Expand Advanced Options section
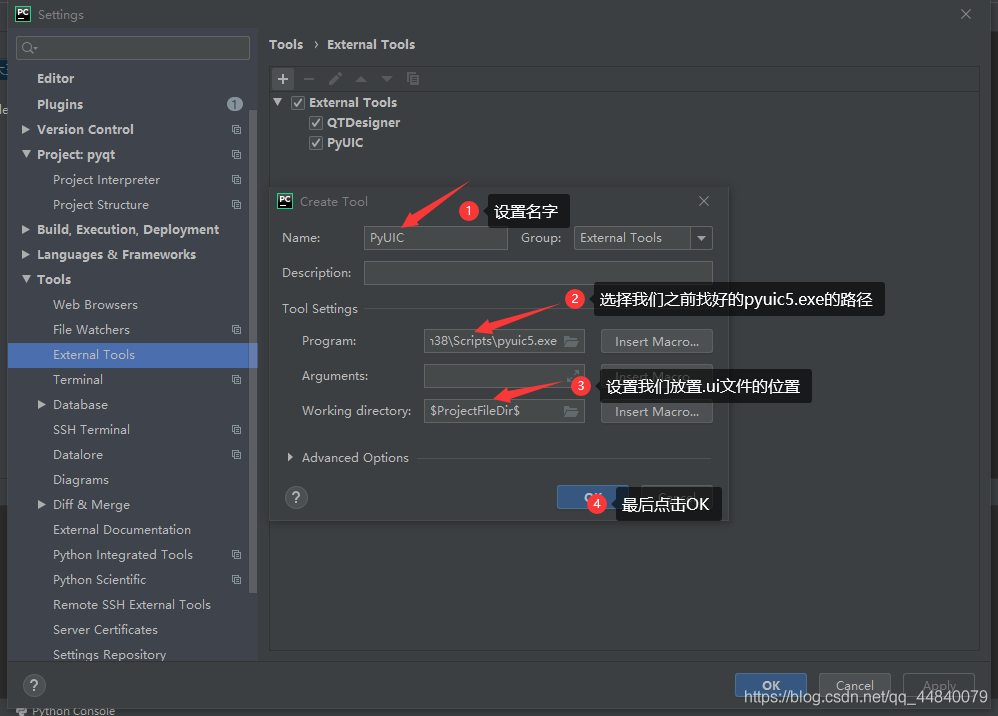 click(290, 458)
